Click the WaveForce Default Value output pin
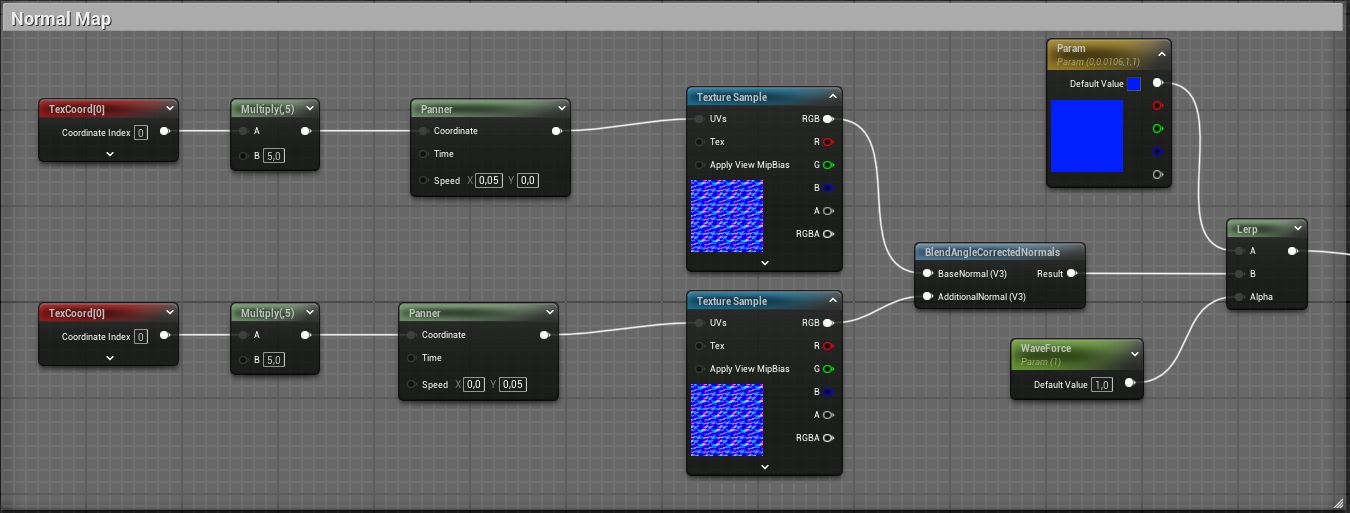Screen dimensions: 1350x513 coord(1129,383)
